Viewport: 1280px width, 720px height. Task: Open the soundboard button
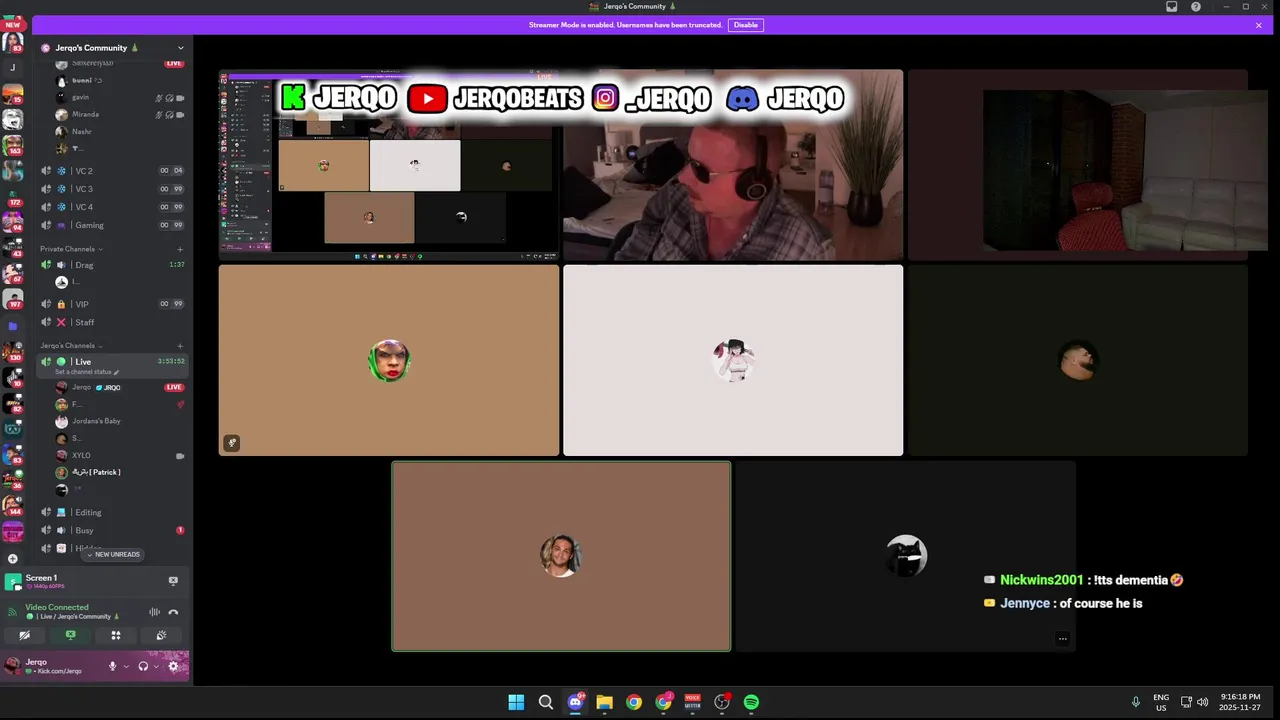tap(161, 635)
